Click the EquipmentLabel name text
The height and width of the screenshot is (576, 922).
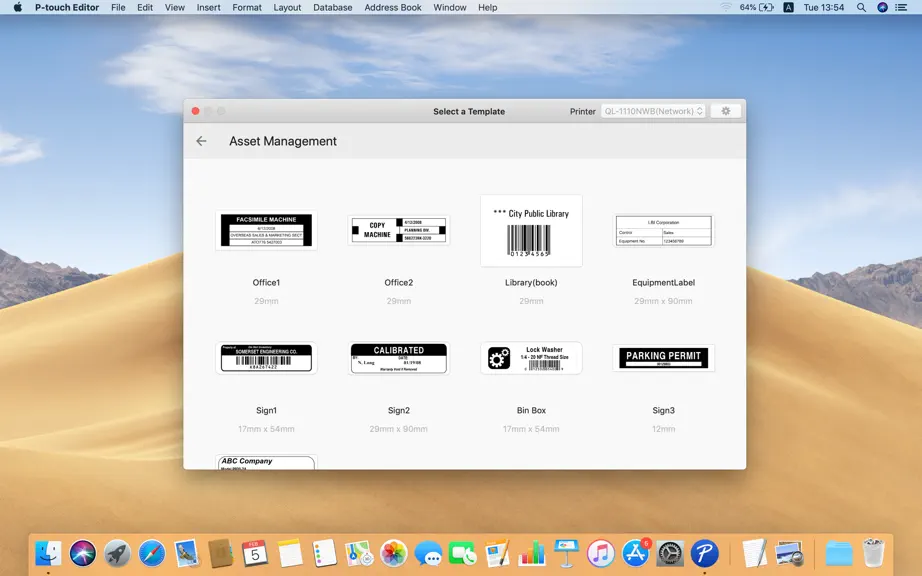point(663,283)
